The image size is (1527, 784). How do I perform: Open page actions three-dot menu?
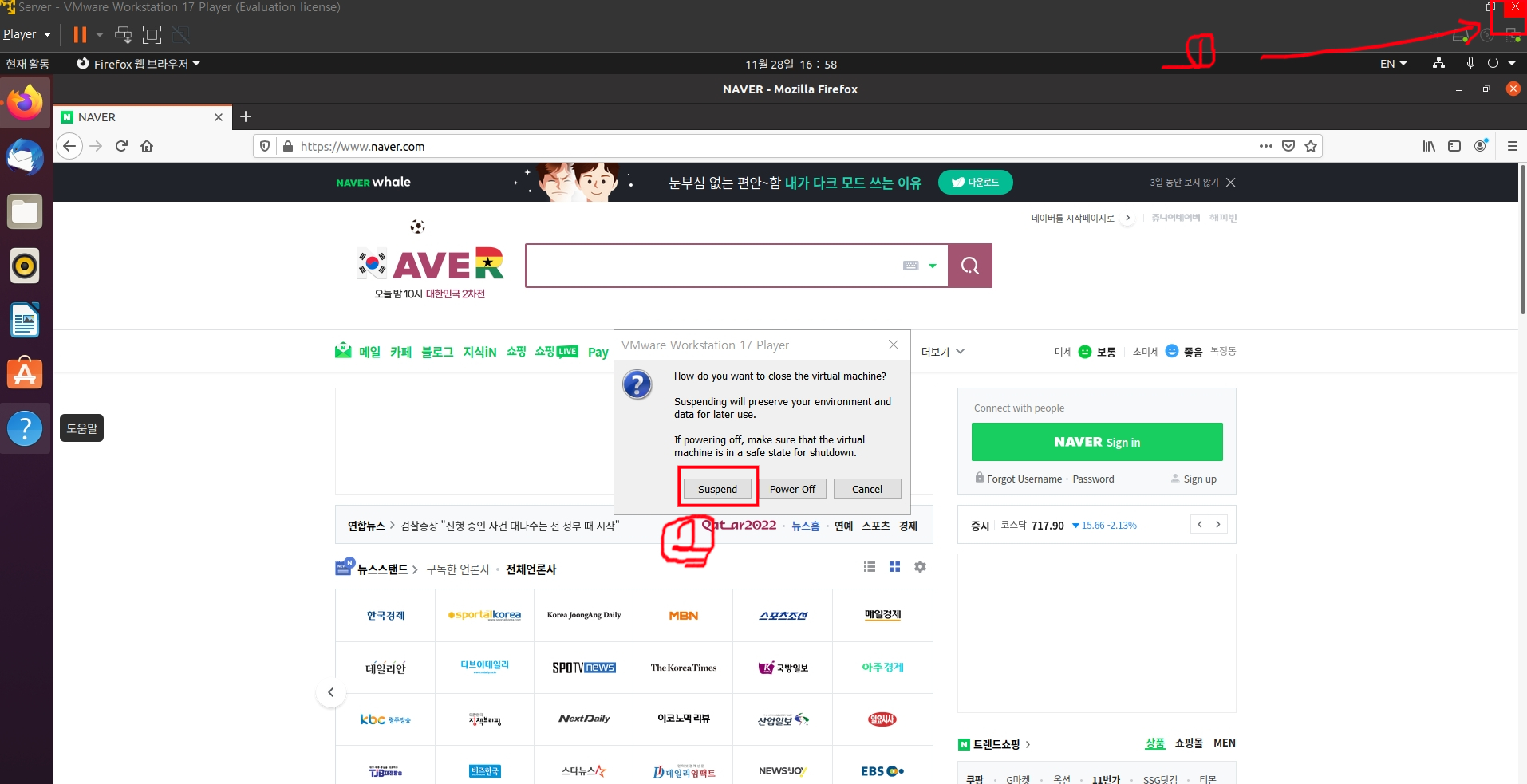(1266, 146)
